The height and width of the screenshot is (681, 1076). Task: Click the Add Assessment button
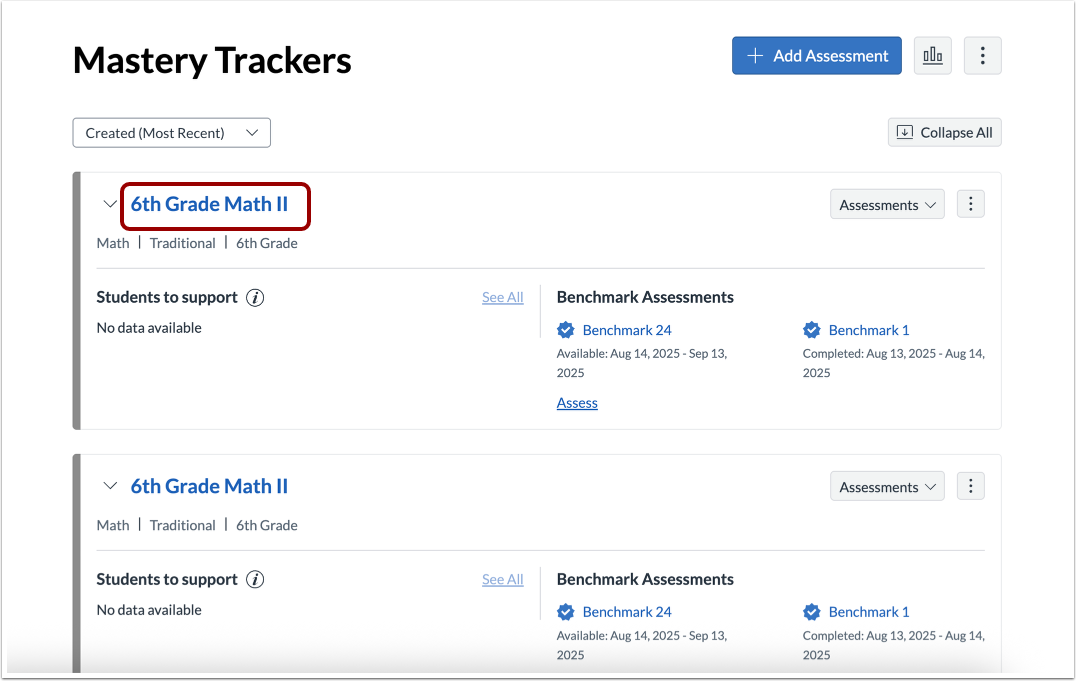816,55
